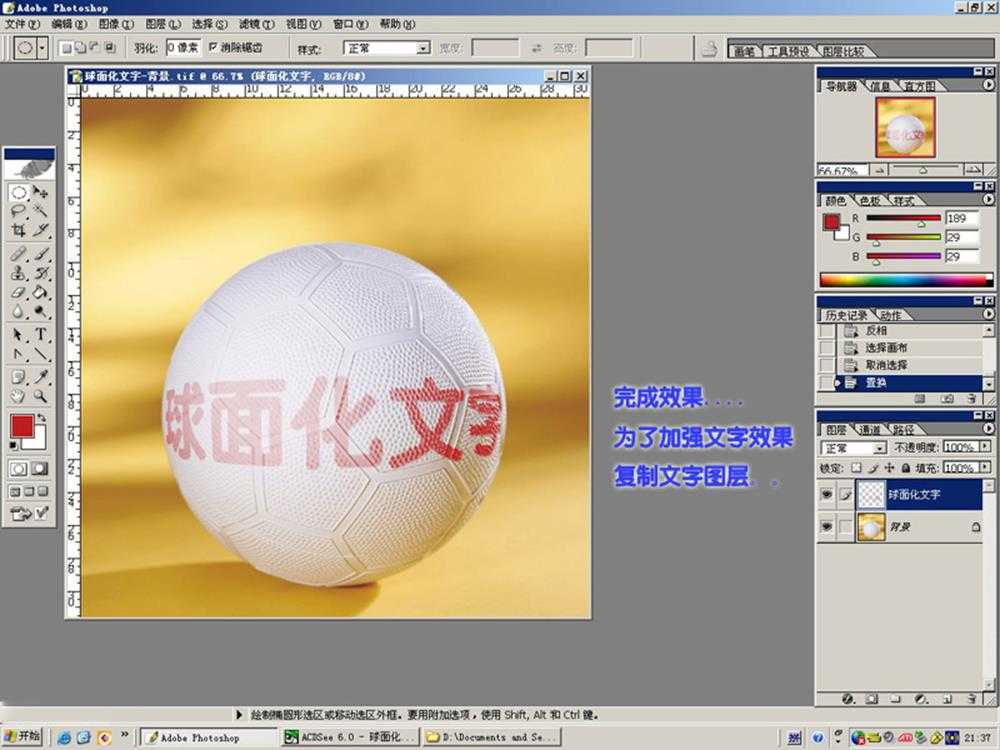
Task: Open the opacity (不透明度) slider arrow
Action: (x=986, y=446)
